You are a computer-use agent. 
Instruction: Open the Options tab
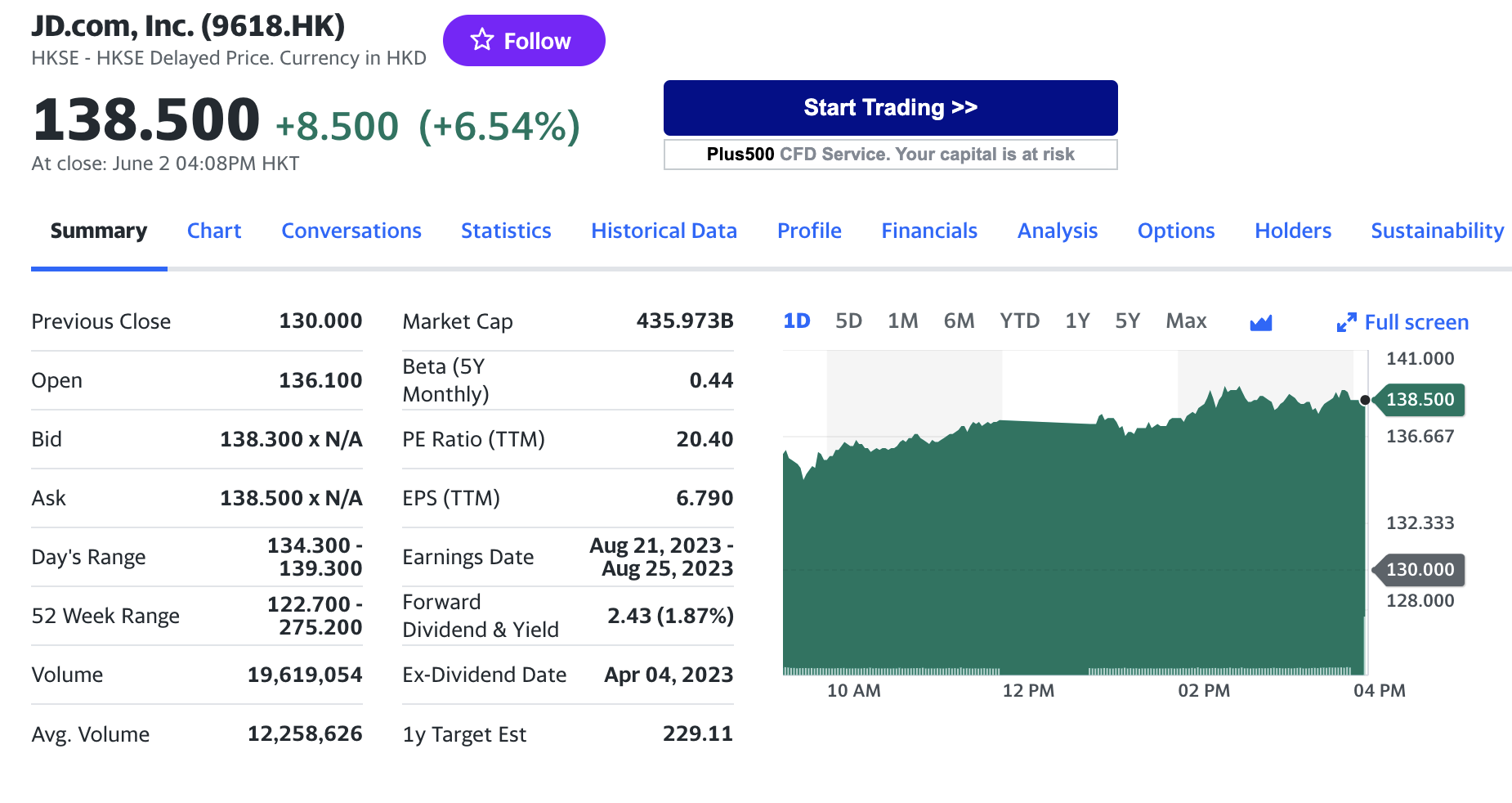click(1176, 231)
